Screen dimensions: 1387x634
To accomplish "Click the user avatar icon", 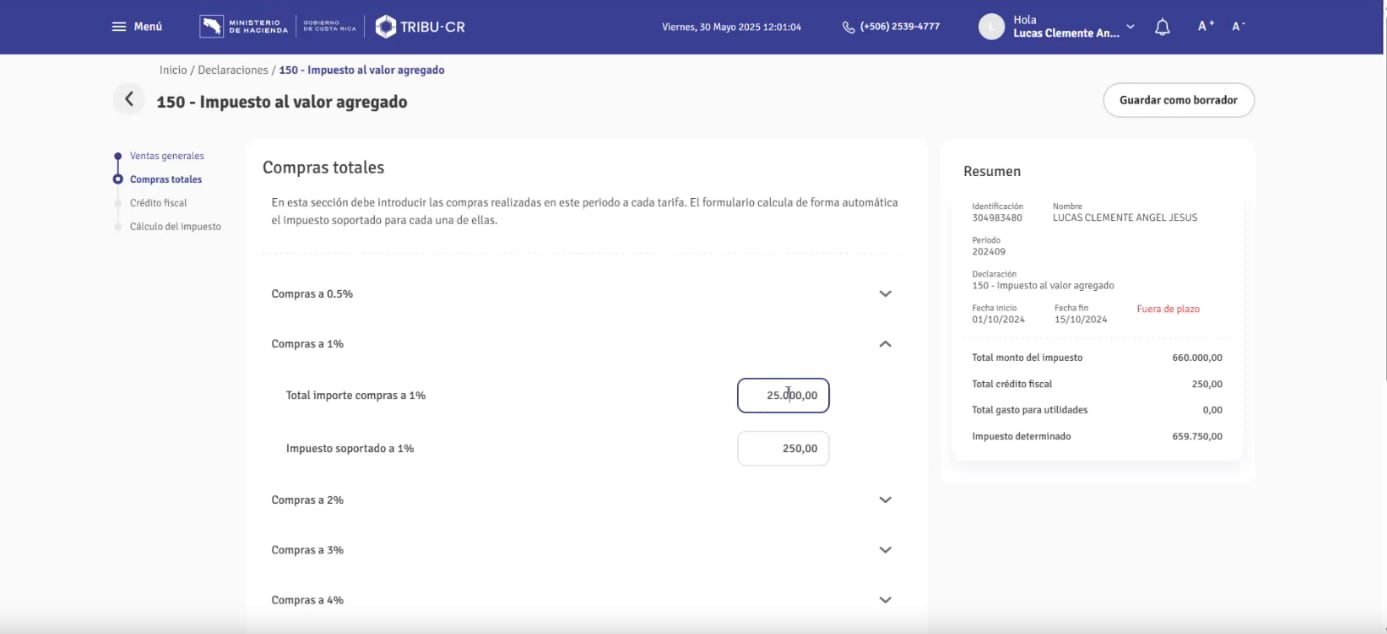I will (x=990, y=26).
